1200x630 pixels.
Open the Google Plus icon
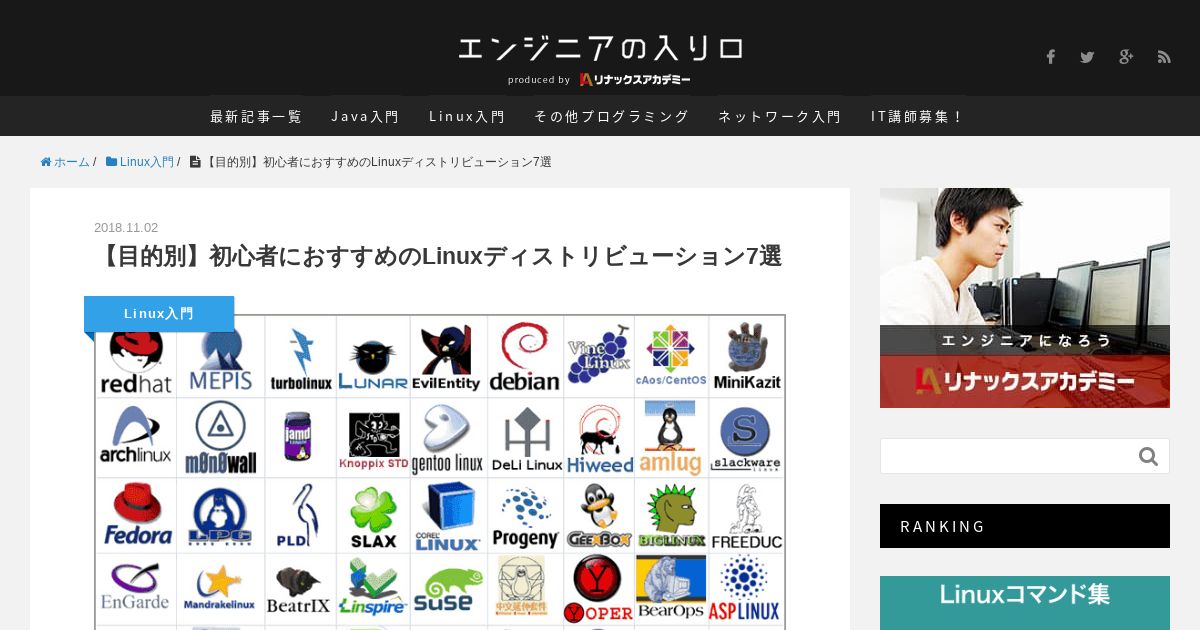click(1126, 57)
